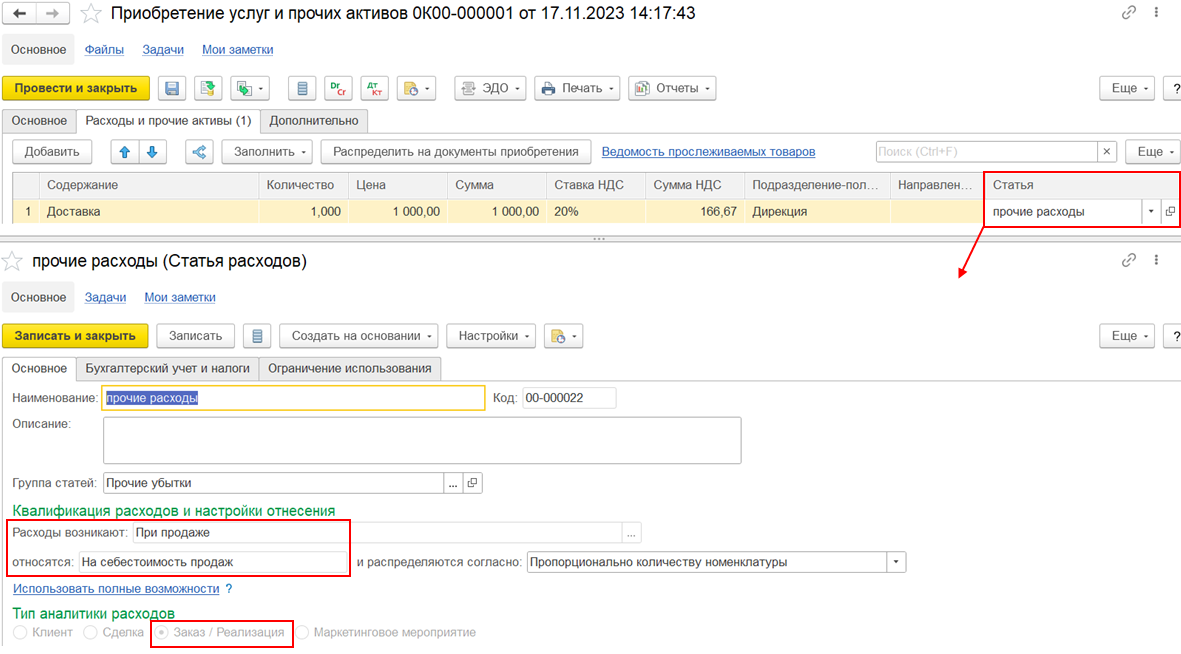Click the split row share icon
Viewport: 1181px width, 654px height.
tap(199, 152)
